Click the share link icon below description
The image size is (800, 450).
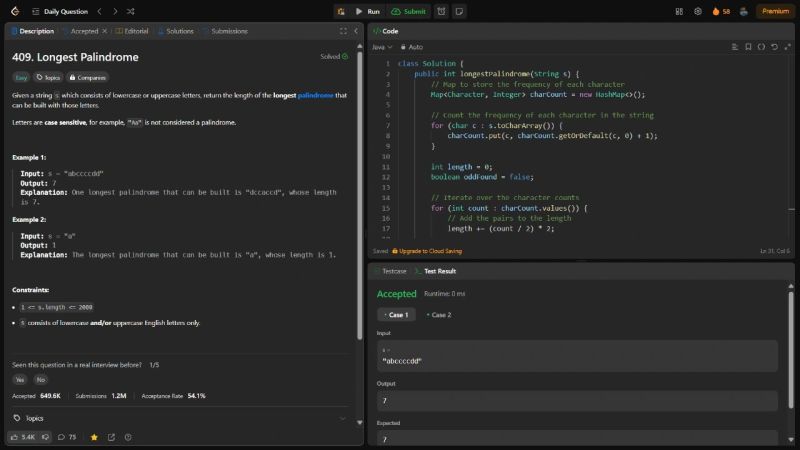point(111,437)
